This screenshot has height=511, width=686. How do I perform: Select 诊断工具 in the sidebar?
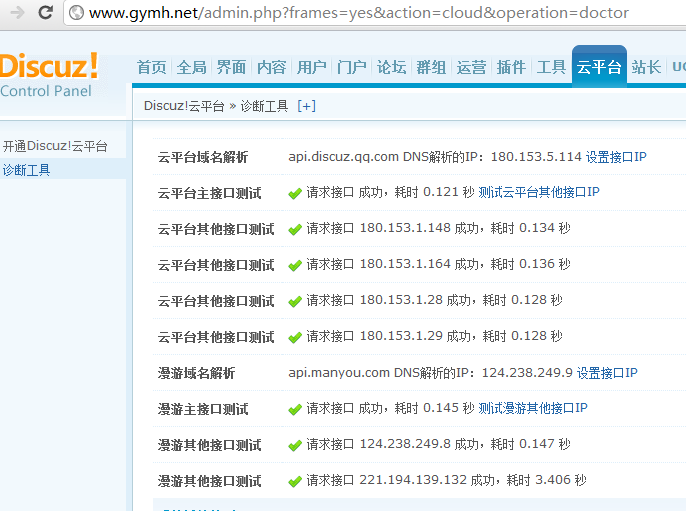[26, 170]
